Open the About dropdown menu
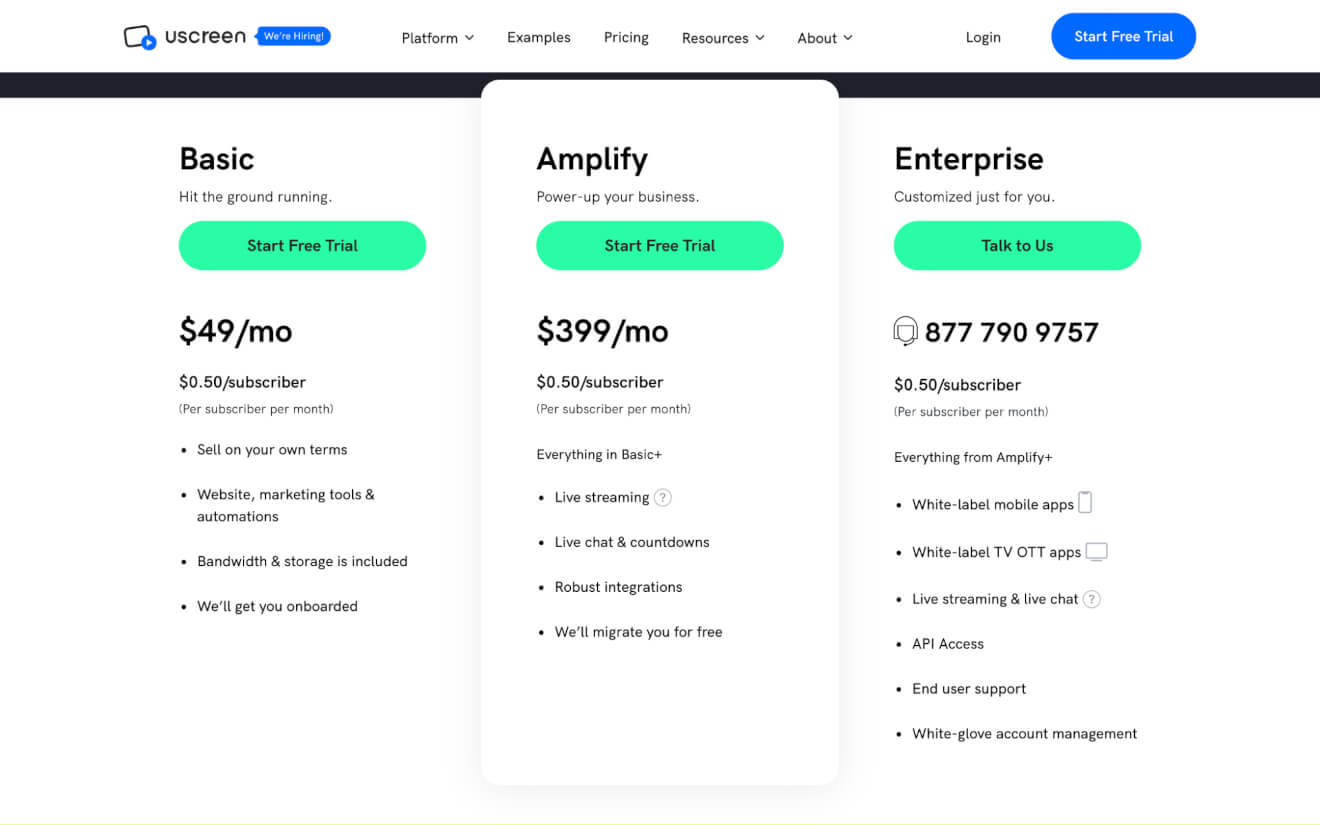Image resolution: width=1320 pixels, height=825 pixels. (x=825, y=38)
